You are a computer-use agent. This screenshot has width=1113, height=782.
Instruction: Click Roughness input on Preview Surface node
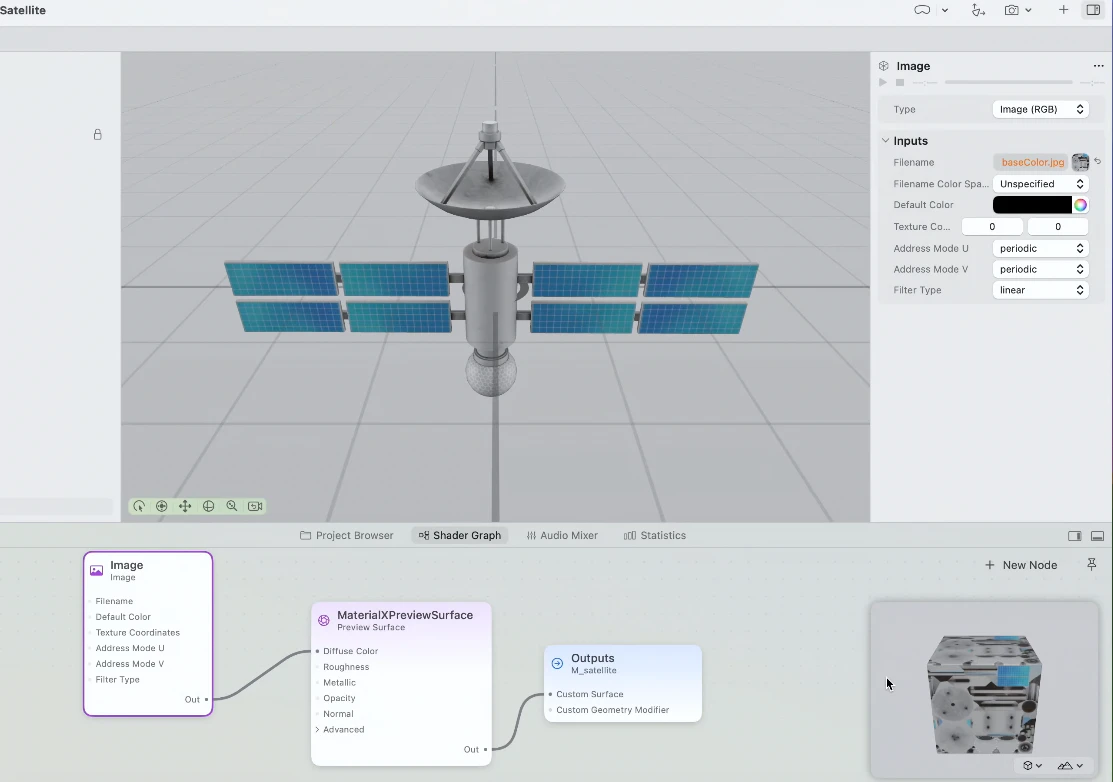(346, 667)
